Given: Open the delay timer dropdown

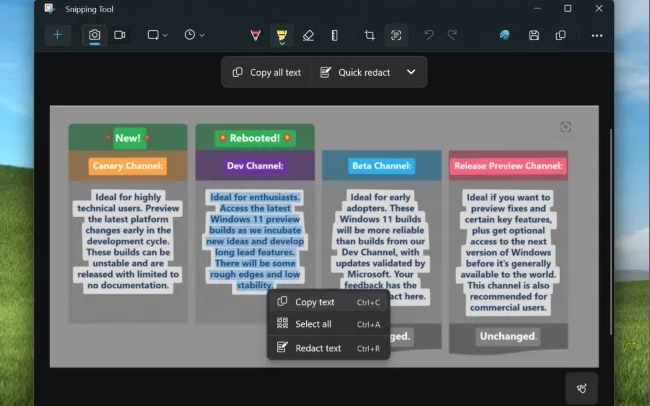Looking at the screenshot, I should (194, 35).
